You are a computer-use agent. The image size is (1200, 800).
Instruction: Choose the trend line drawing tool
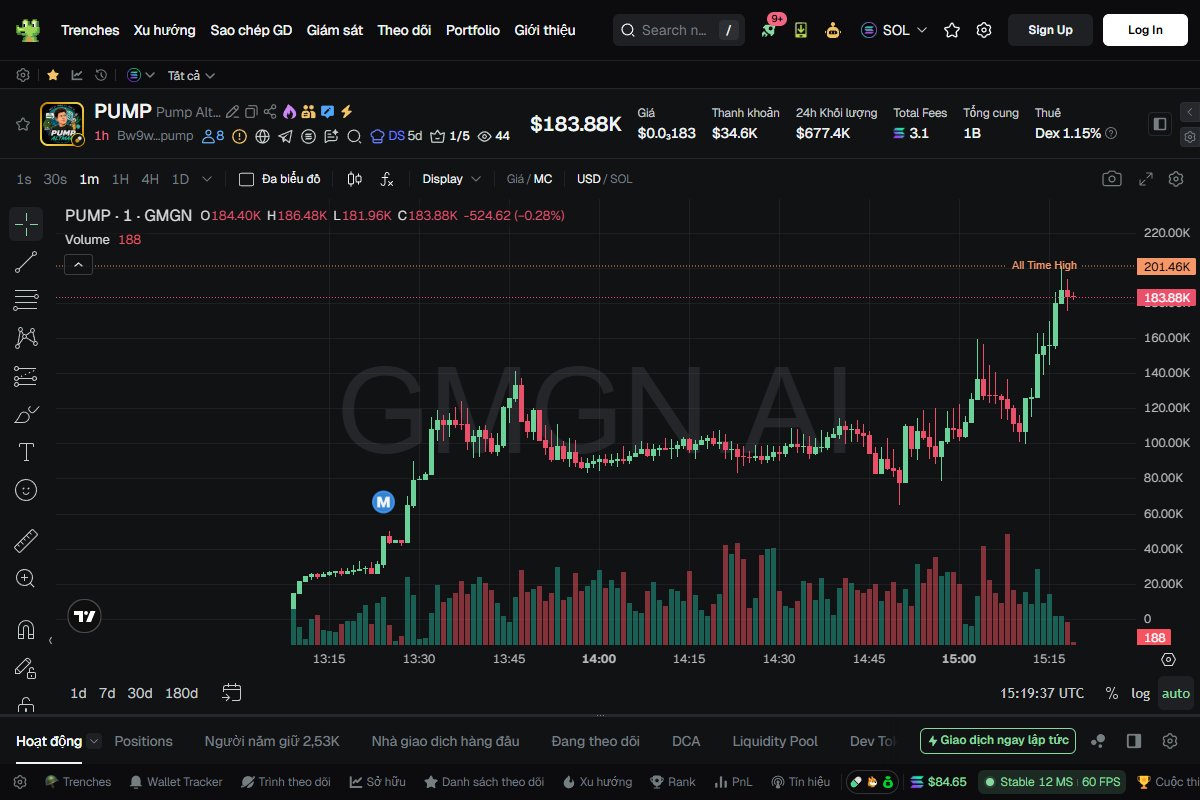pos(26,262)
